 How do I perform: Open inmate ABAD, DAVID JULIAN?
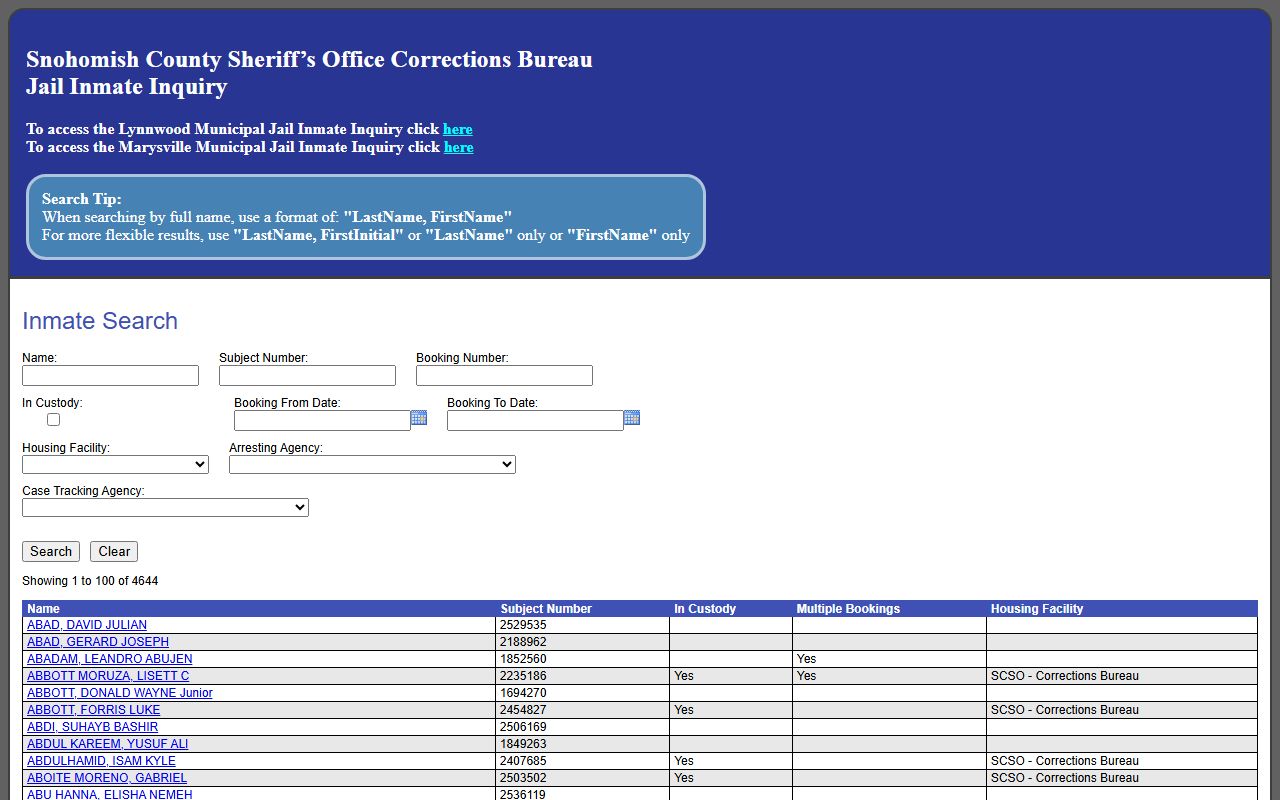[87, 625]
